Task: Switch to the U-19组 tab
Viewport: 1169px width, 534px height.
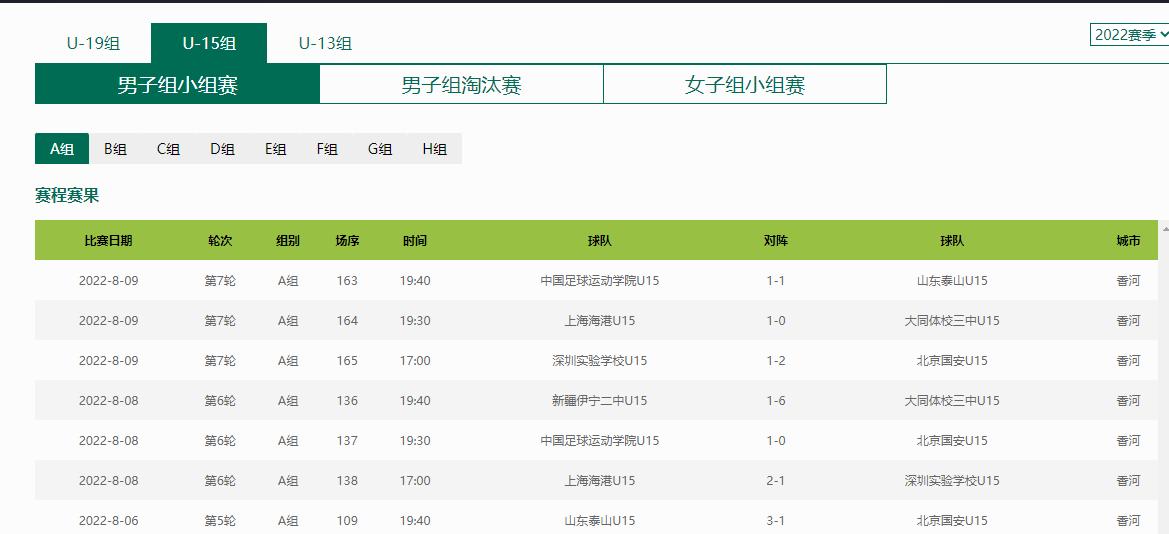Action: pos(93,43)
